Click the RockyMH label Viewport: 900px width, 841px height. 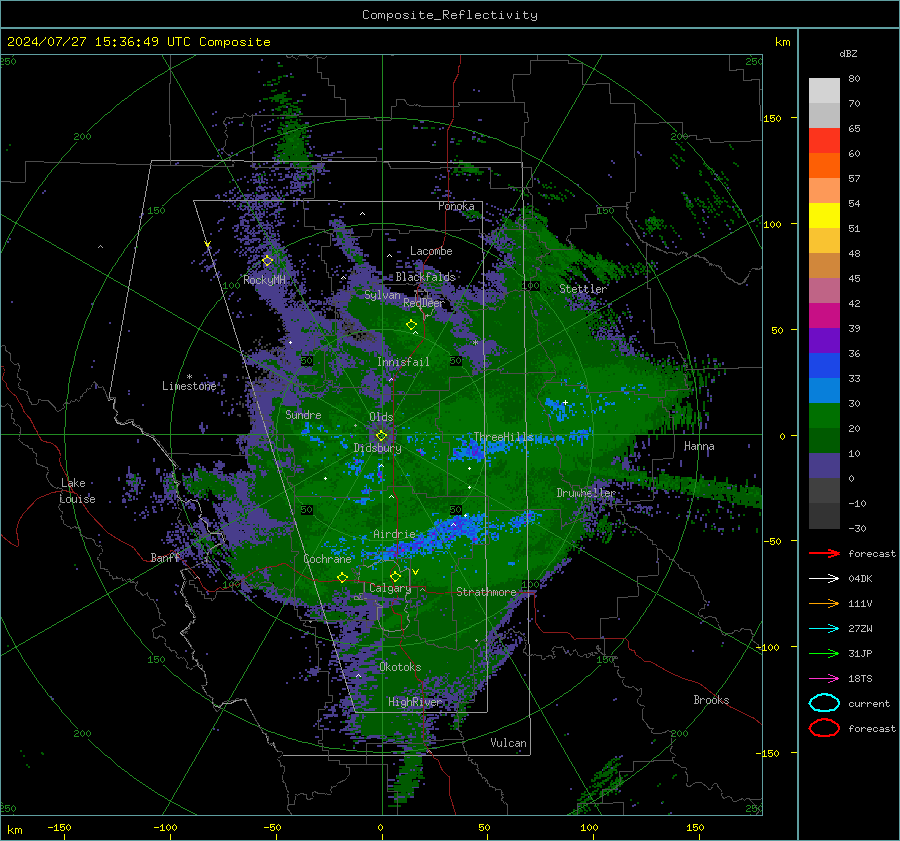(264, 280)
